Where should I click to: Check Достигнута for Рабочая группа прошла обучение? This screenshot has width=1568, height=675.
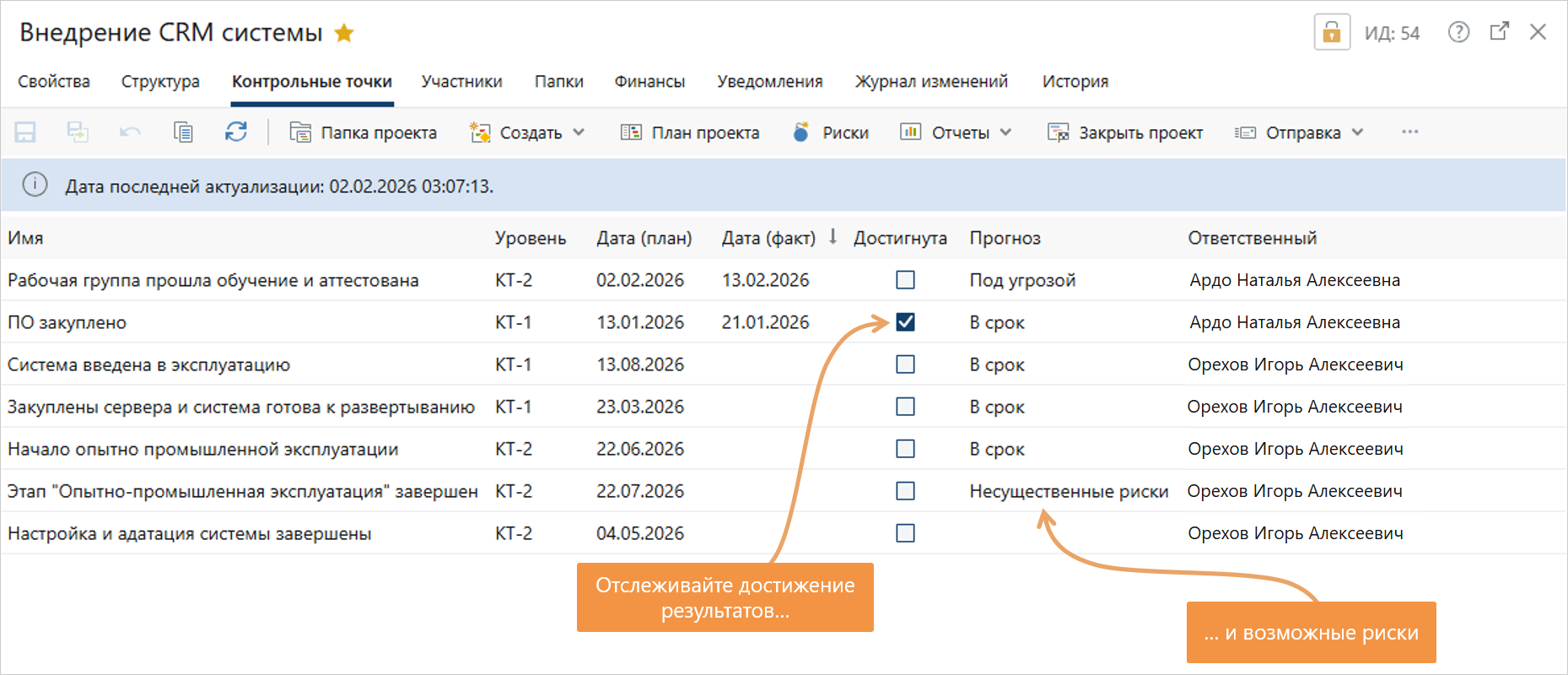coord(905,280)
